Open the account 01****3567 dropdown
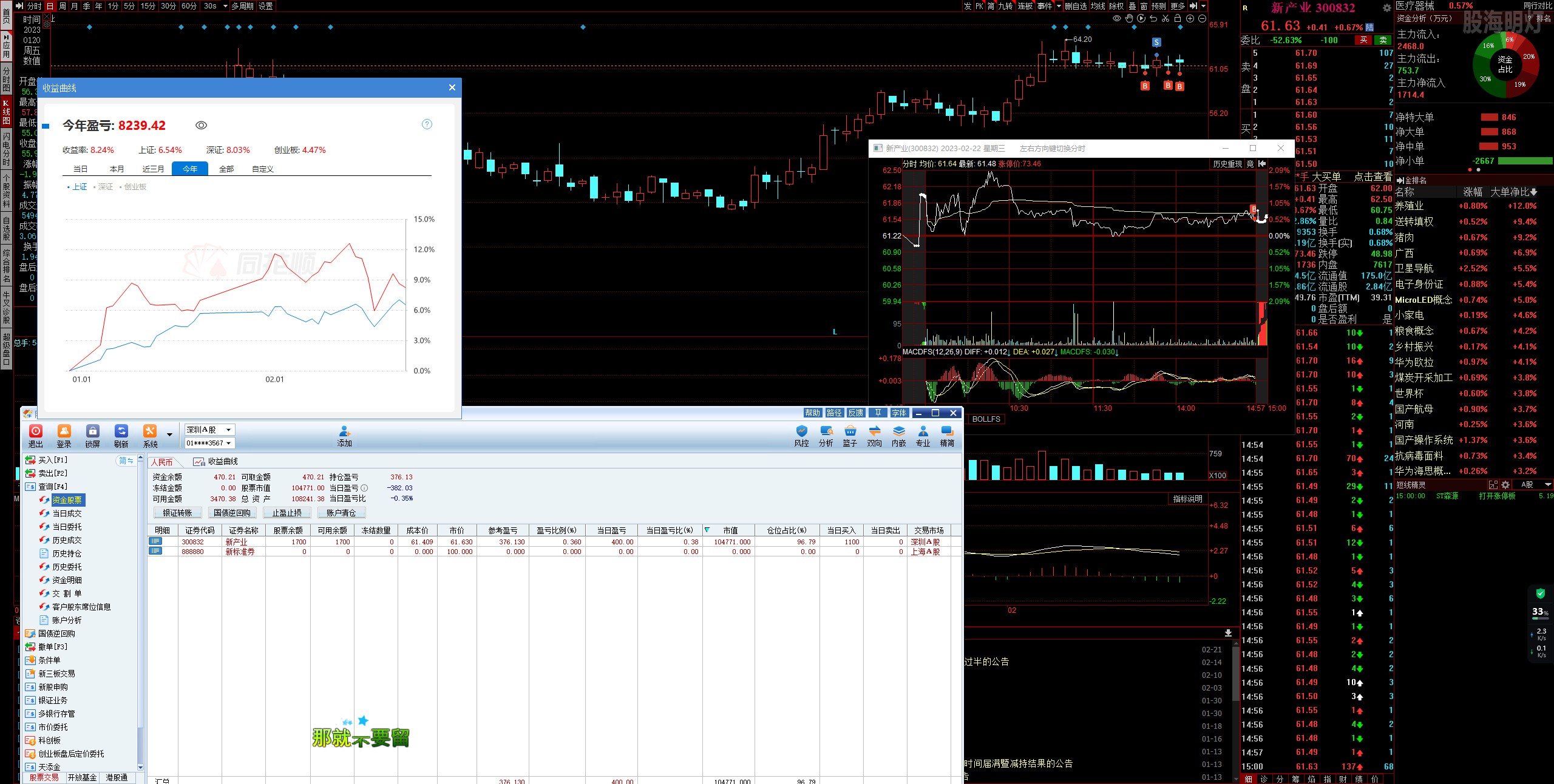This screenshot has width=1554, height=784. pos(210,443)
